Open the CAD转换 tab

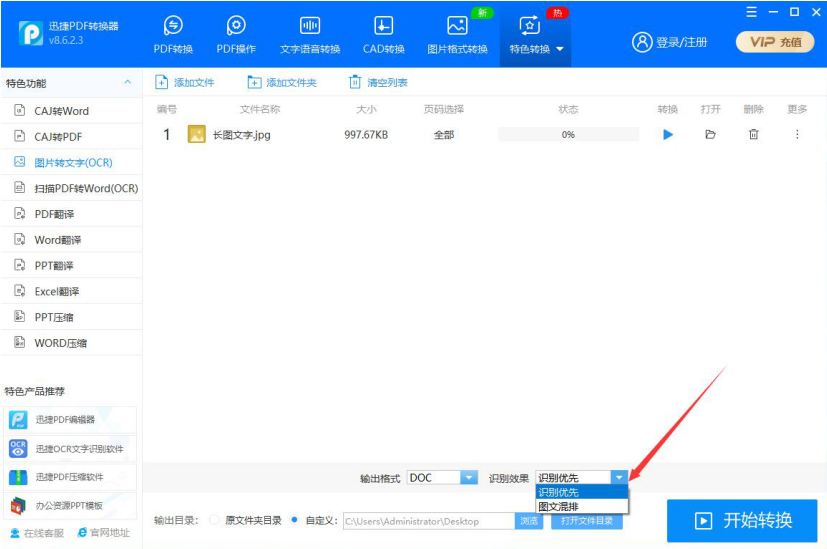point(383,35)
